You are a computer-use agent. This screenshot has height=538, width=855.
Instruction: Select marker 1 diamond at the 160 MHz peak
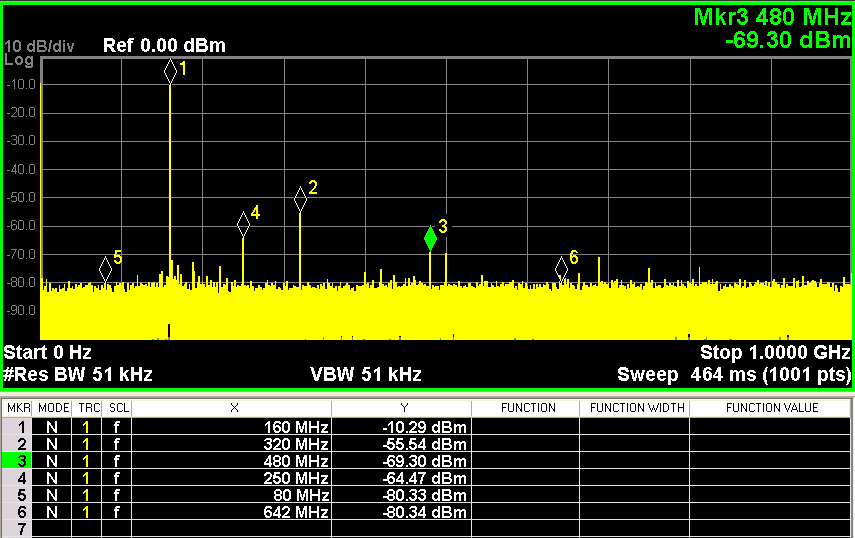170,71
